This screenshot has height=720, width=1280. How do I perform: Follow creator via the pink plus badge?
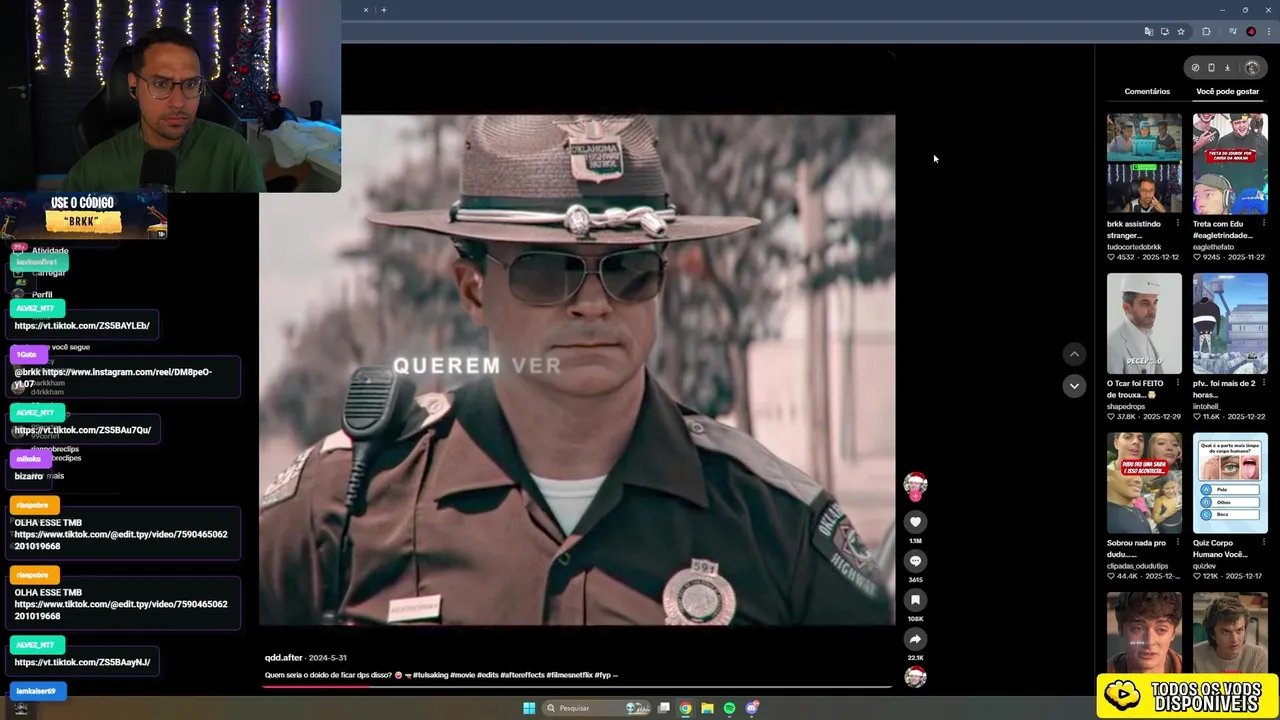click(915, 496)
